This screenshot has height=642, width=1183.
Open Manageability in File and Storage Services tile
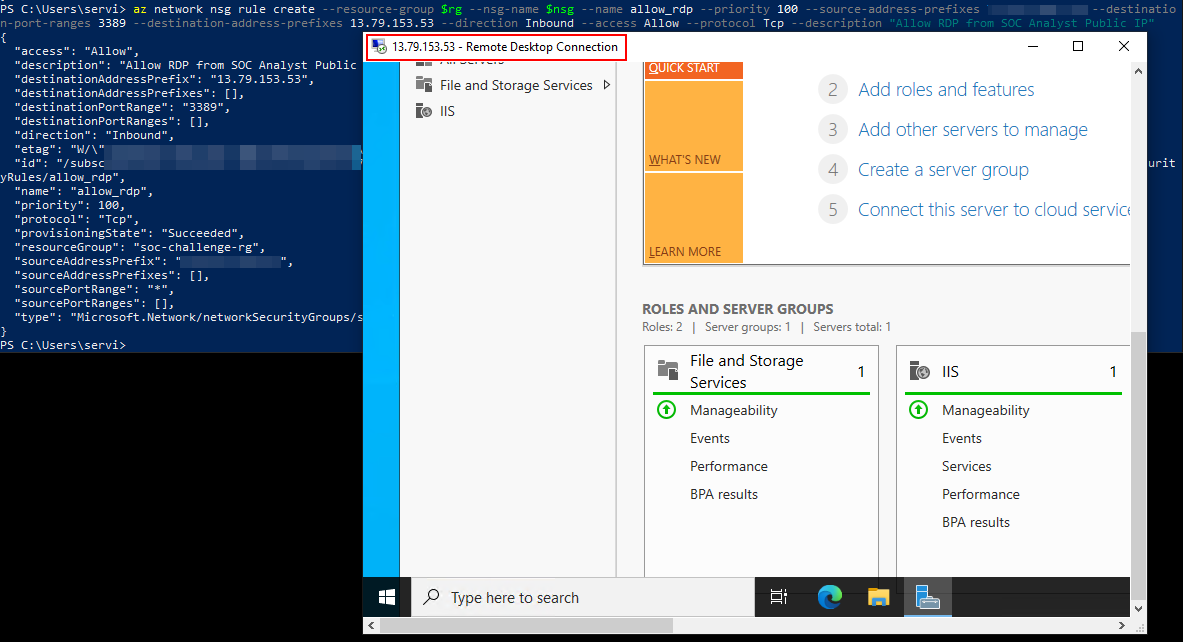(x=733, y=410)
